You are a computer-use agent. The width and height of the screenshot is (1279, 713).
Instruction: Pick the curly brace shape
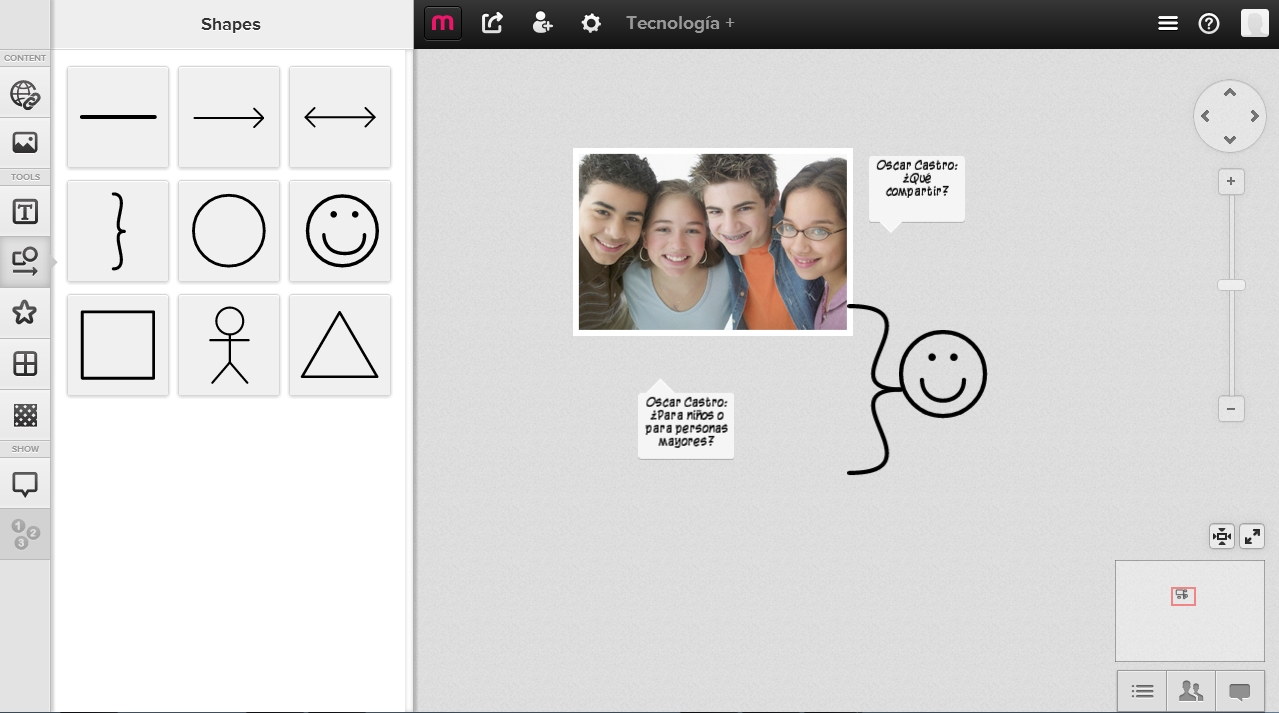coord(118,231)
